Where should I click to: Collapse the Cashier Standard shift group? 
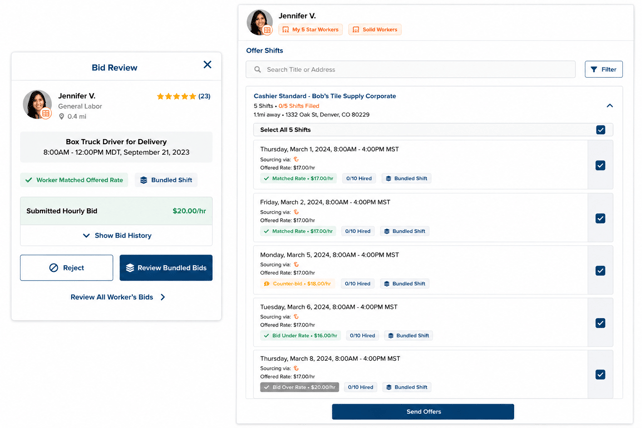point(610,106)
